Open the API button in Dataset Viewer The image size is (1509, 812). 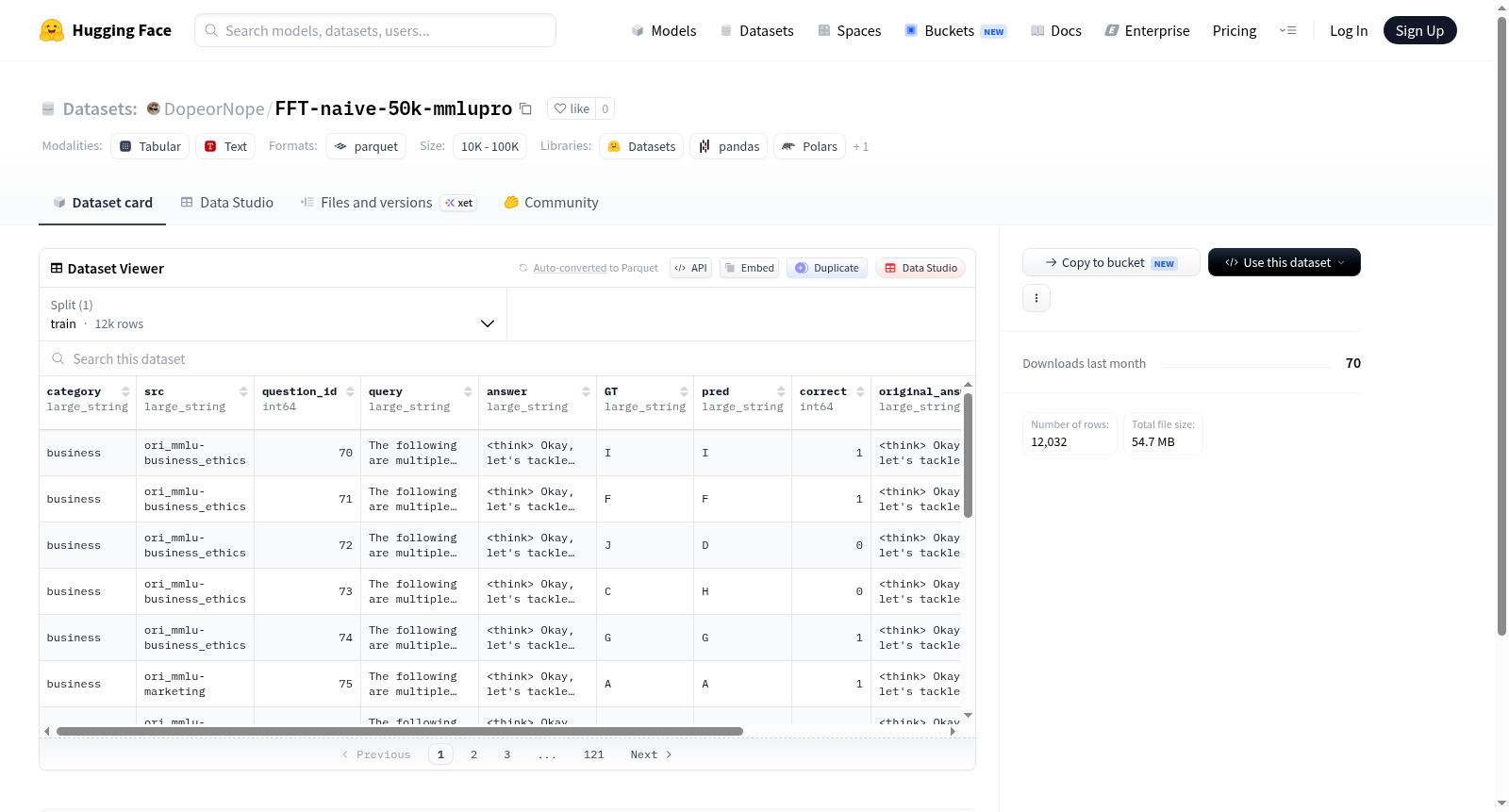click(x=690, y=268)
